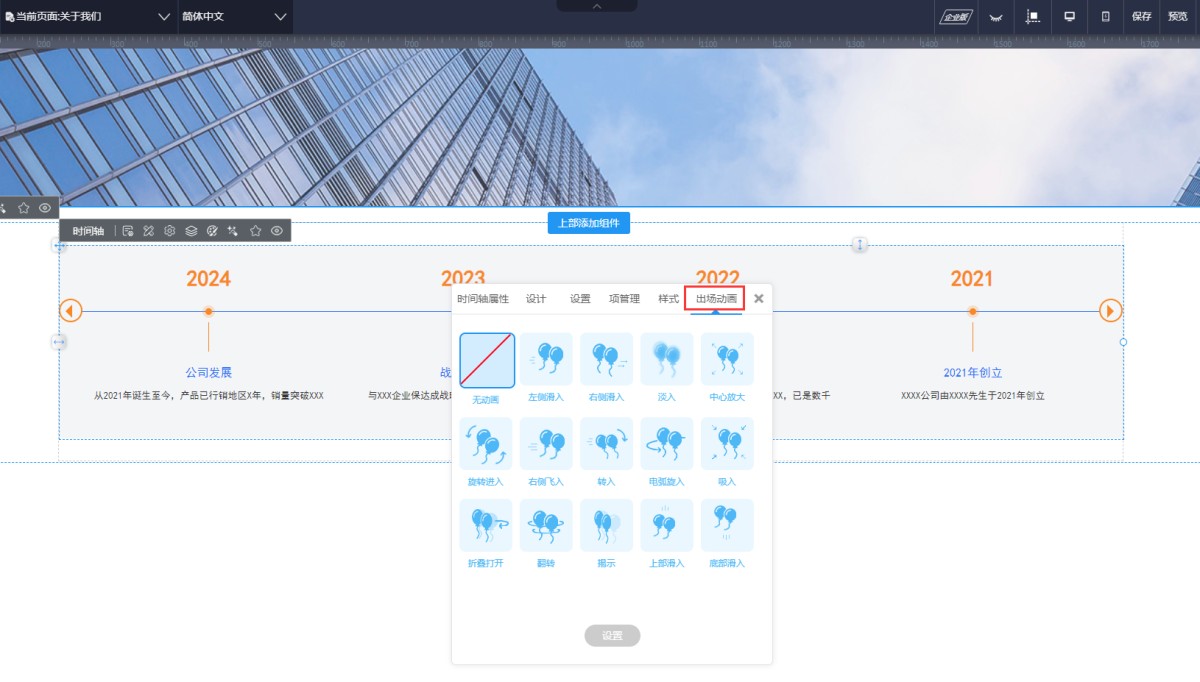Apply the 电弧旋入 animation
Screen dimensions: 1200x682
click(x=667, y=444)
